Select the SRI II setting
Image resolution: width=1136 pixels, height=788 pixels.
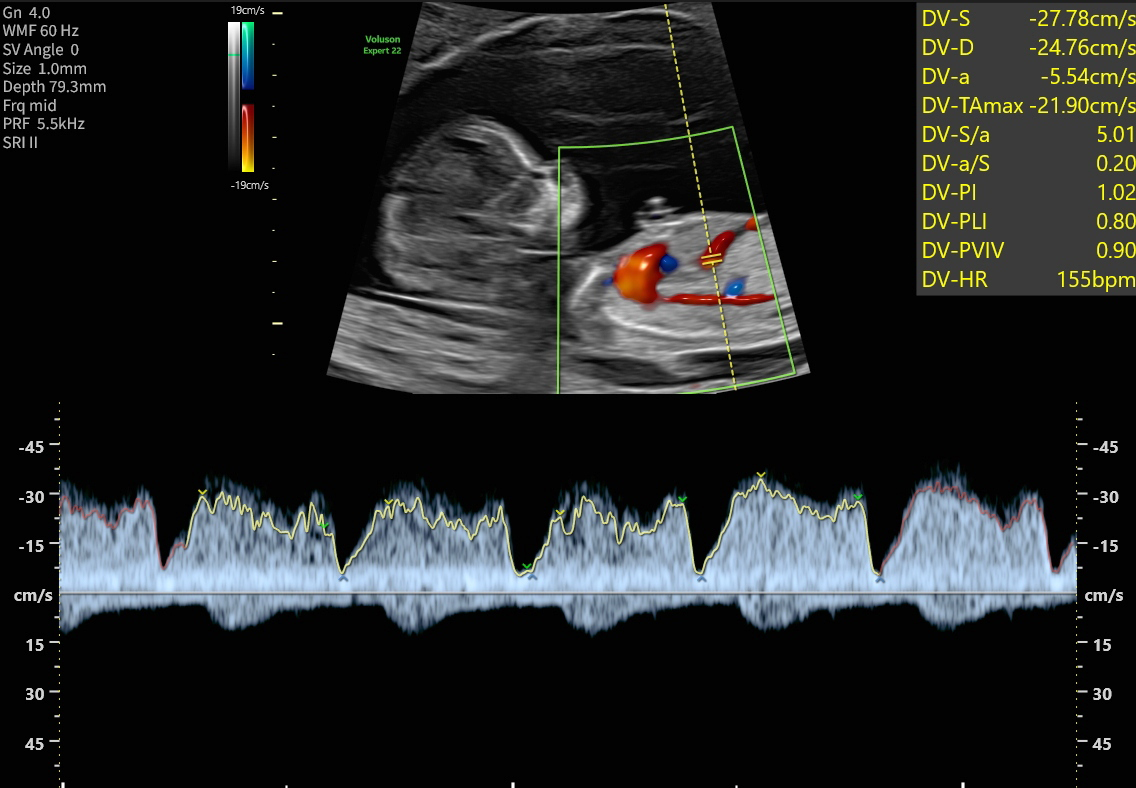pyautogui.click(x=21, y=142)
